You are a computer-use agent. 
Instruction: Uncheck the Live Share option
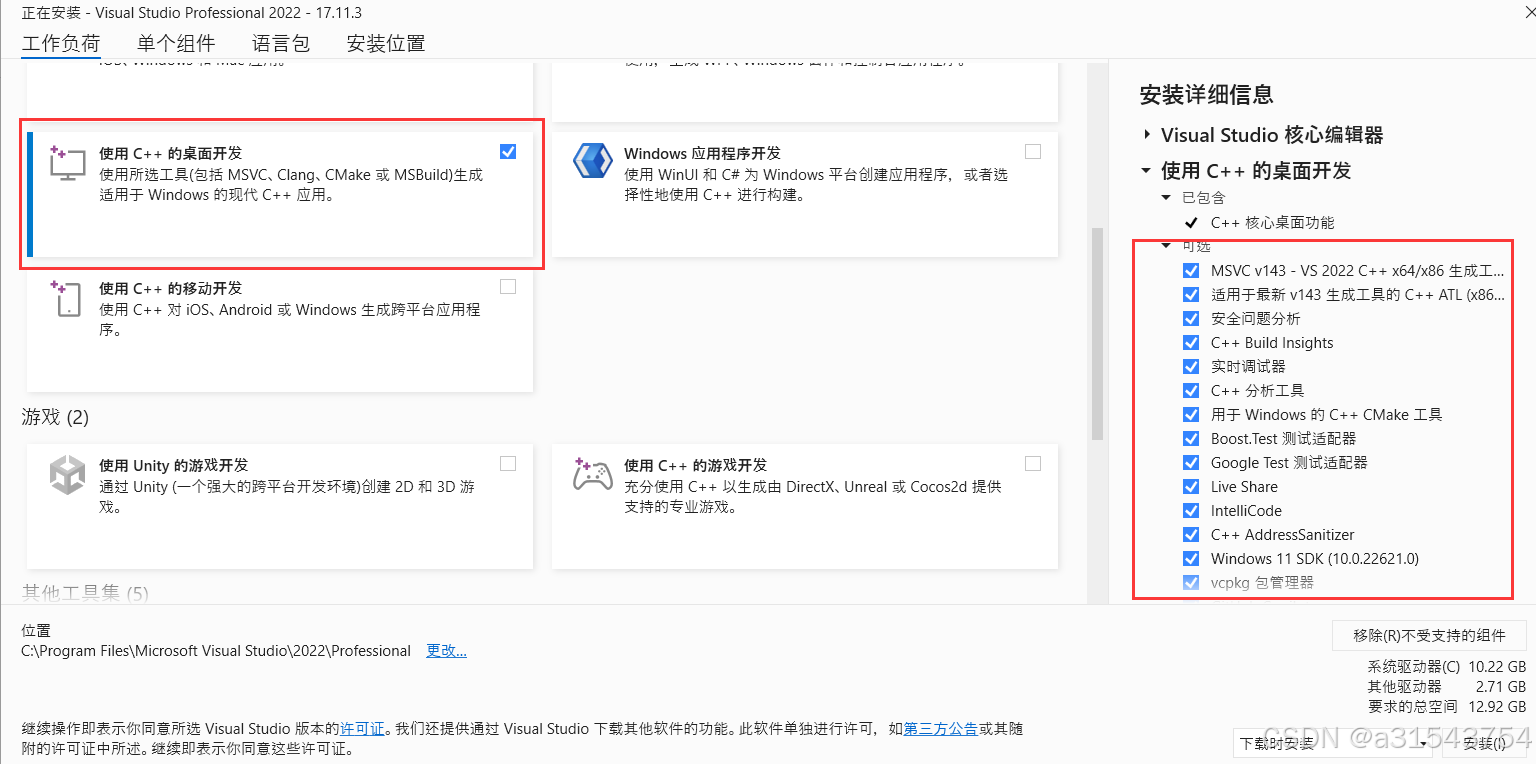click(x=1191, y=487)
